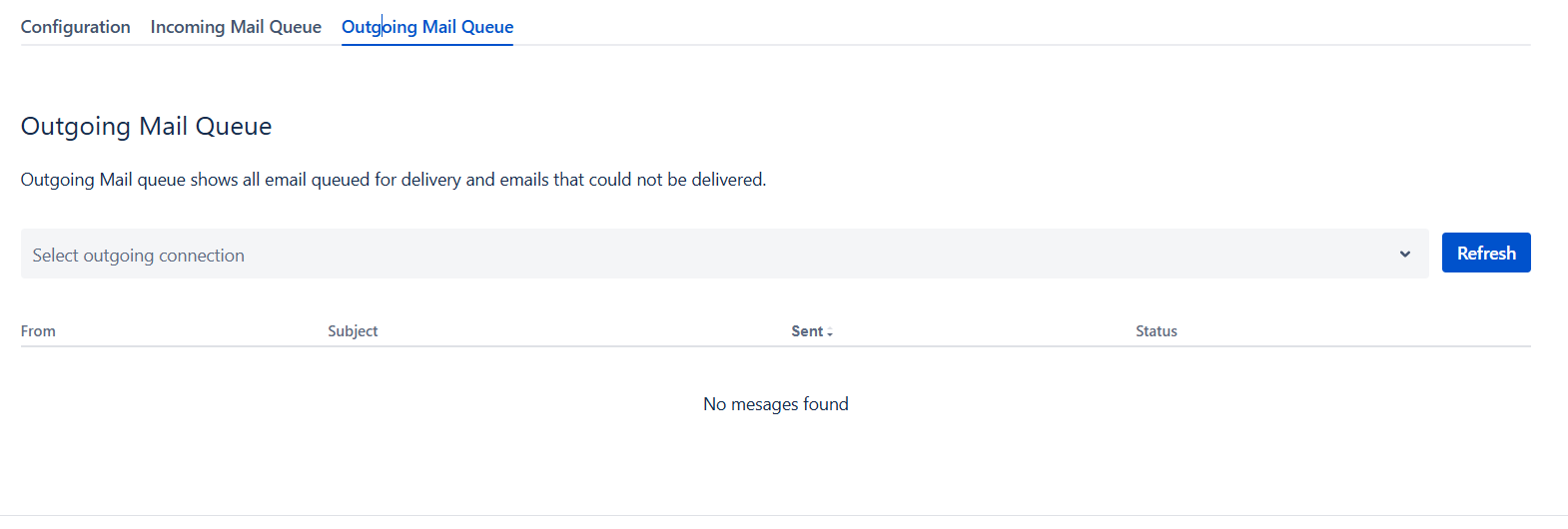Image resolution: width=1568 pixels, height=529 pixels.
Task: Click the Refresh button
Action: pos(1485,254)
